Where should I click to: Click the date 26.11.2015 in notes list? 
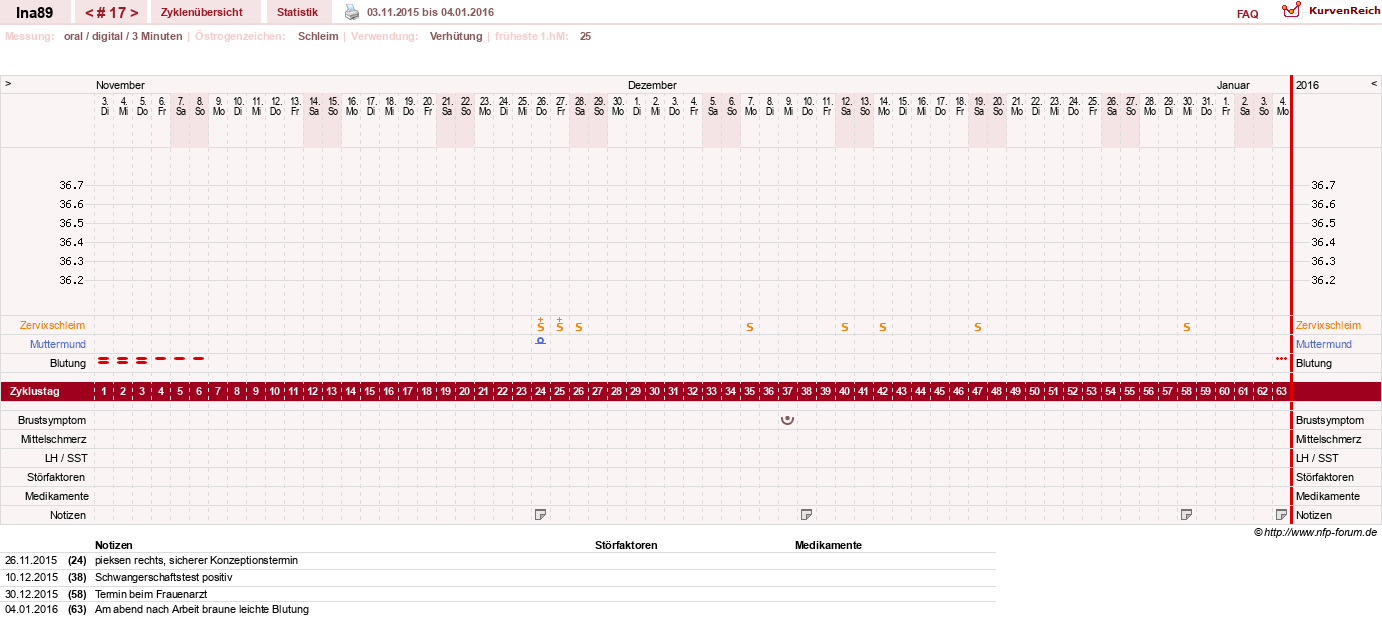click(x=31, y=560)
